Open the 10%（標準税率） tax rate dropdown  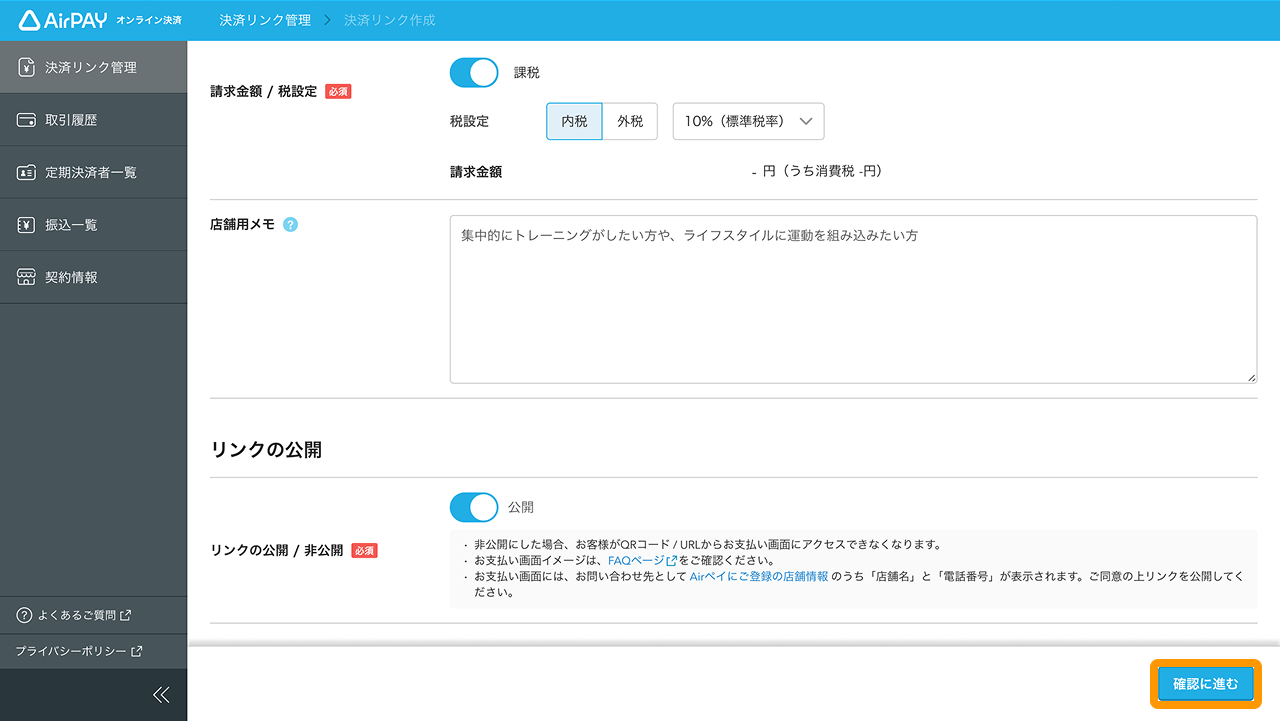tap(748, 121)
